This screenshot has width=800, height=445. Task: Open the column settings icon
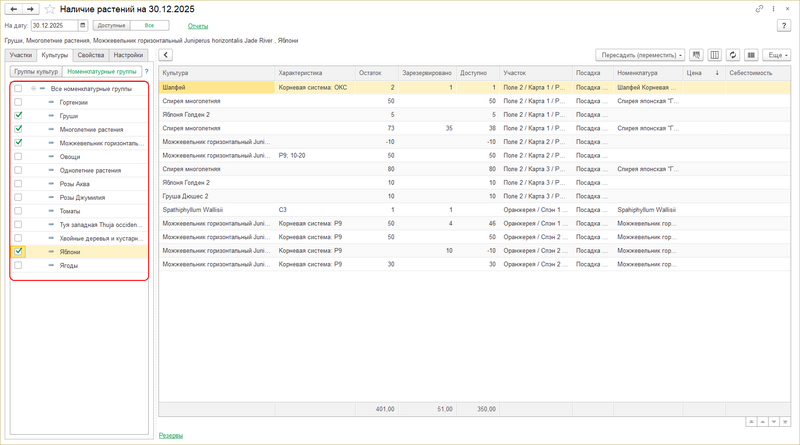714,55
